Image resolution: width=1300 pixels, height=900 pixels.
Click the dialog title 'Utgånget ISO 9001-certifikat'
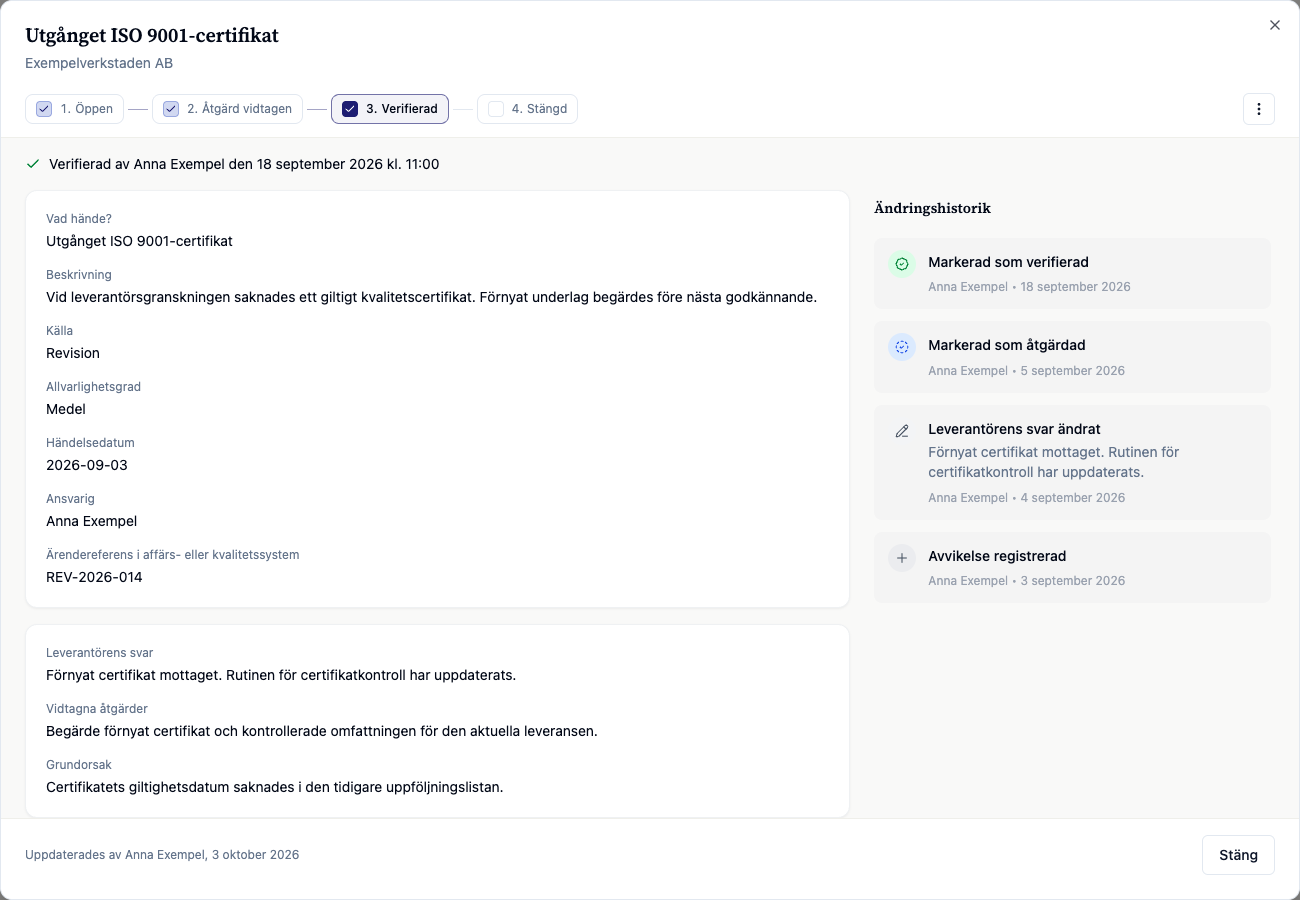[x=152, y=36]
